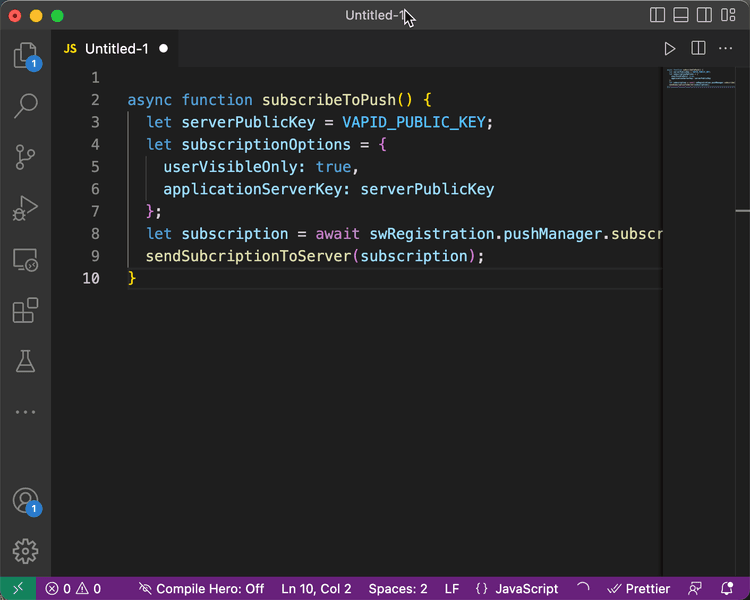Viewport: 750px width, 600px height.
Task: Toggle the secondary side bar layout
Action: click(705, 15)
